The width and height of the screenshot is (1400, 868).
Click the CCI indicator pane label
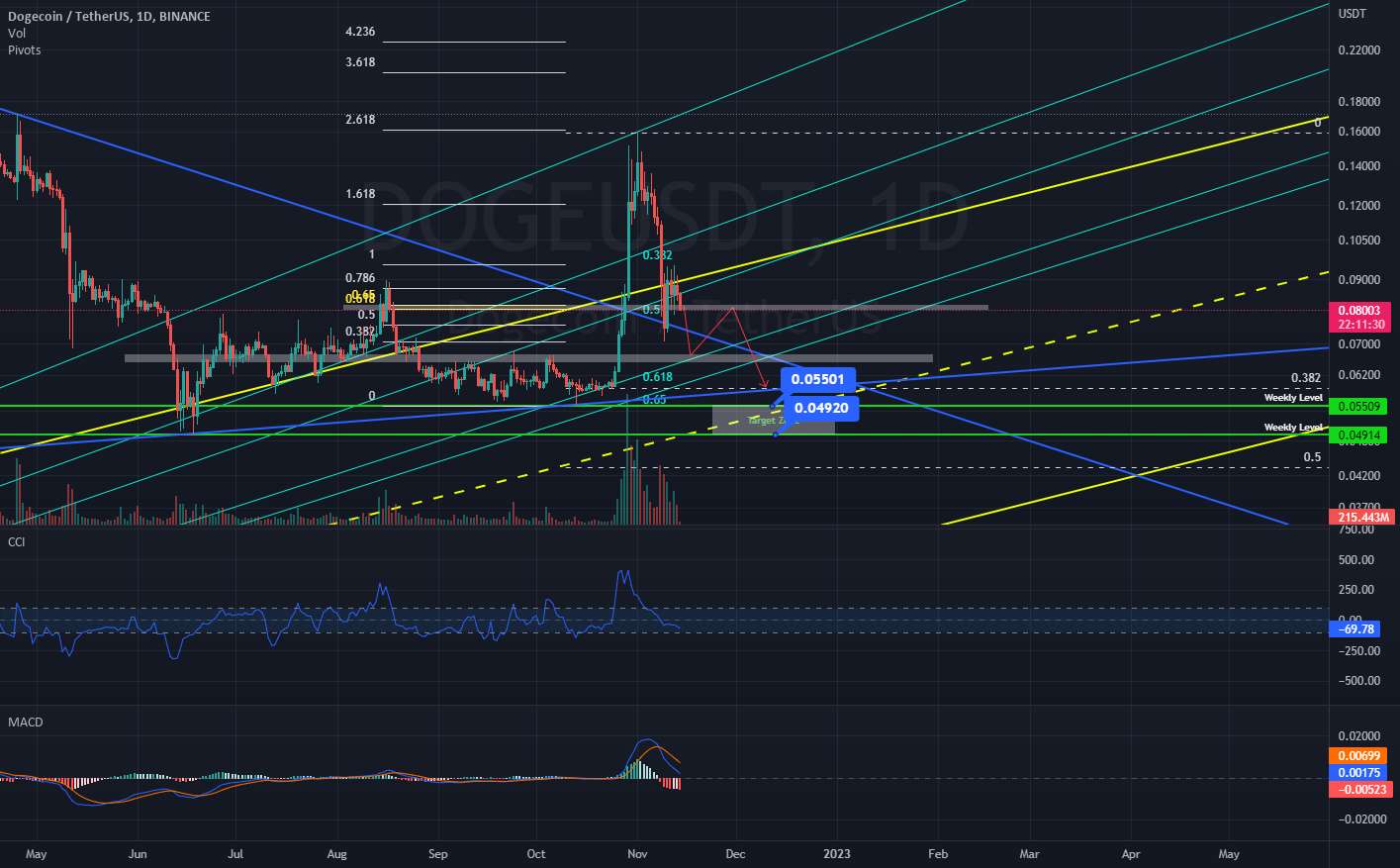pos(17,541)
